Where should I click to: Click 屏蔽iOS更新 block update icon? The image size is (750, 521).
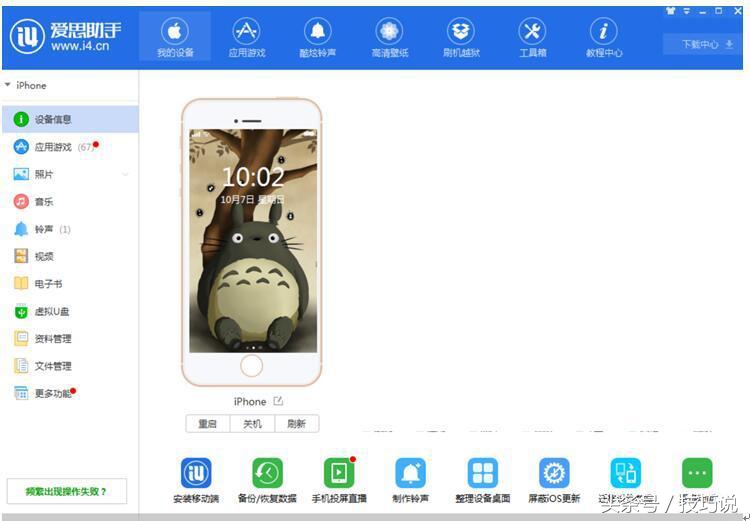[x=554, y=472]
